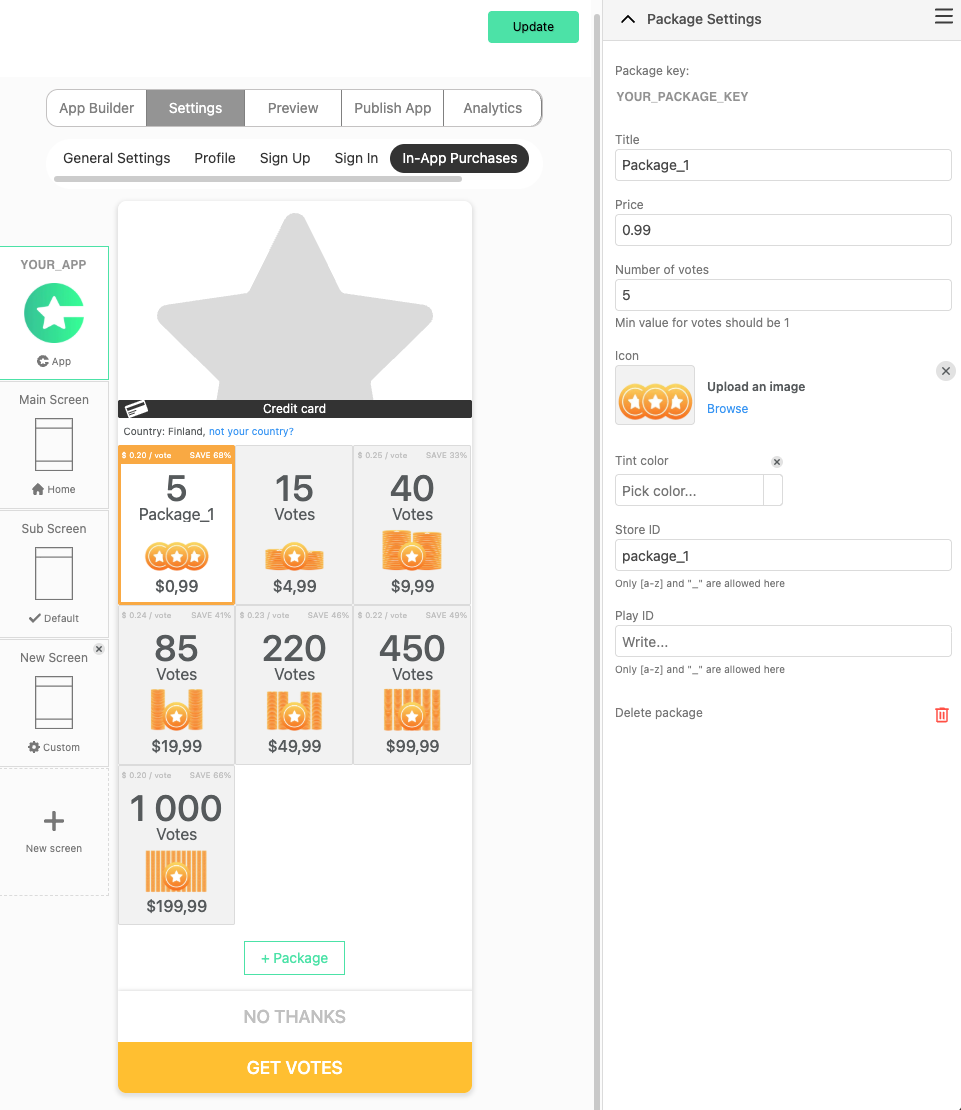Click the Play ID input field
Screen dimensions: 961x1110
(782, 641)
